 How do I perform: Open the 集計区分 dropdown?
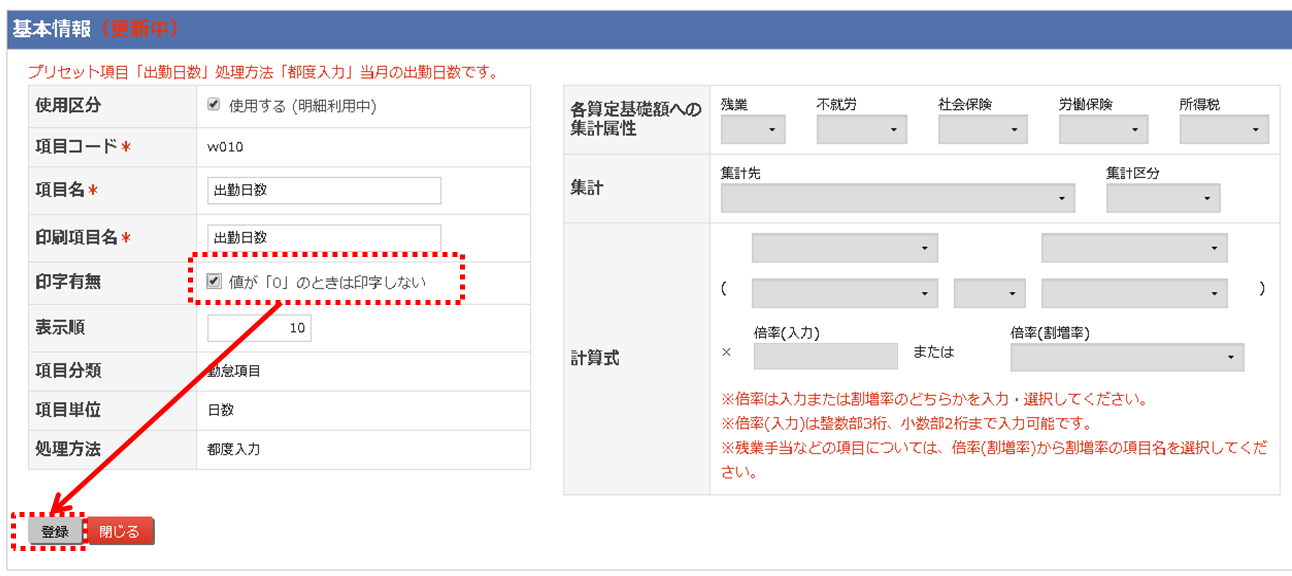(1163, 197)
